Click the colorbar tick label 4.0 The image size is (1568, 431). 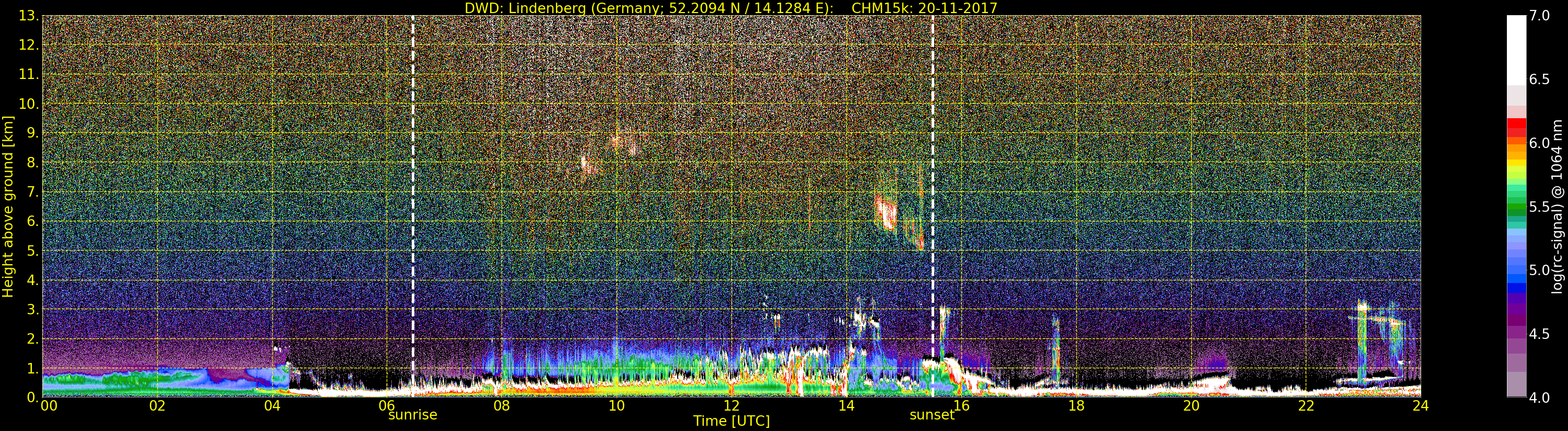coord(1539,398)
